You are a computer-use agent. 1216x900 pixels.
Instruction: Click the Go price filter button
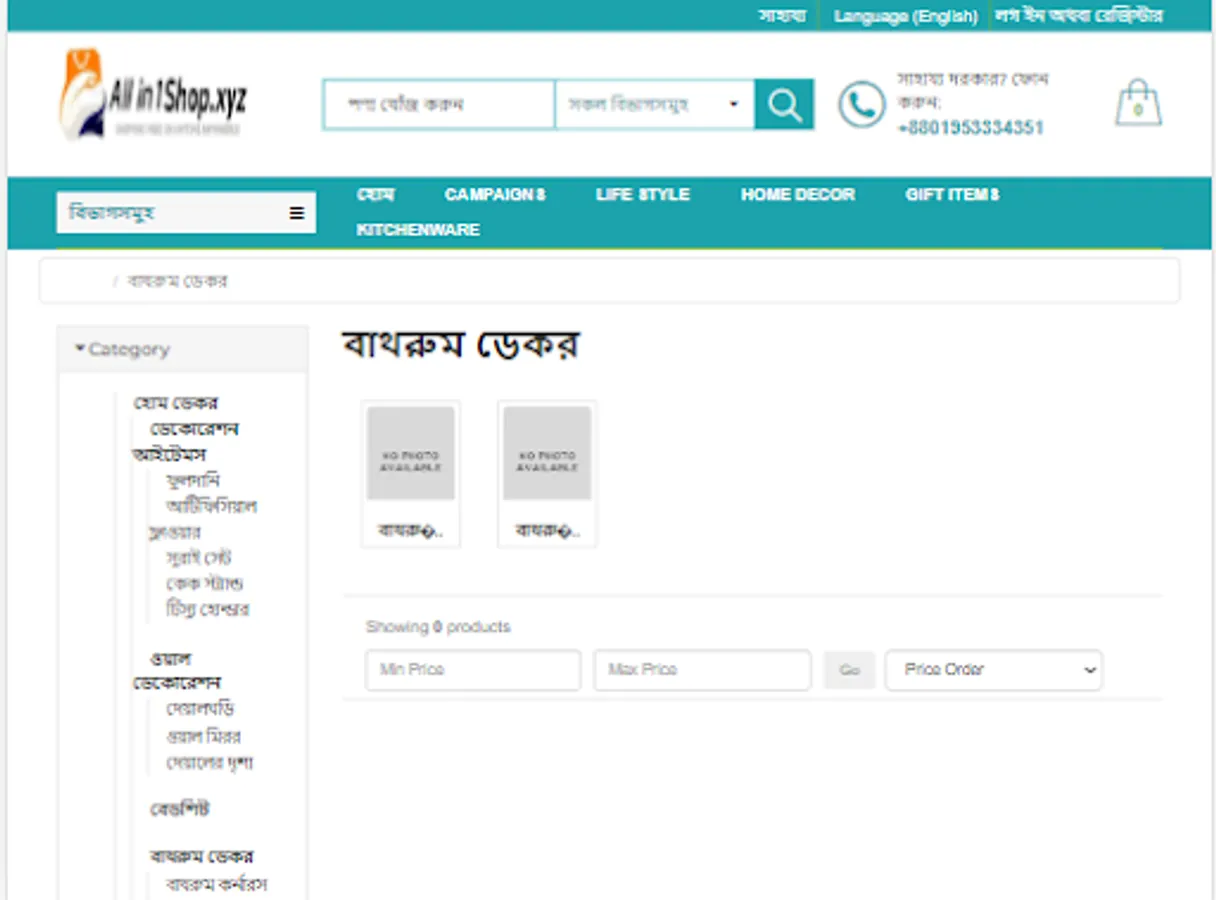click(x=849, y=670)
